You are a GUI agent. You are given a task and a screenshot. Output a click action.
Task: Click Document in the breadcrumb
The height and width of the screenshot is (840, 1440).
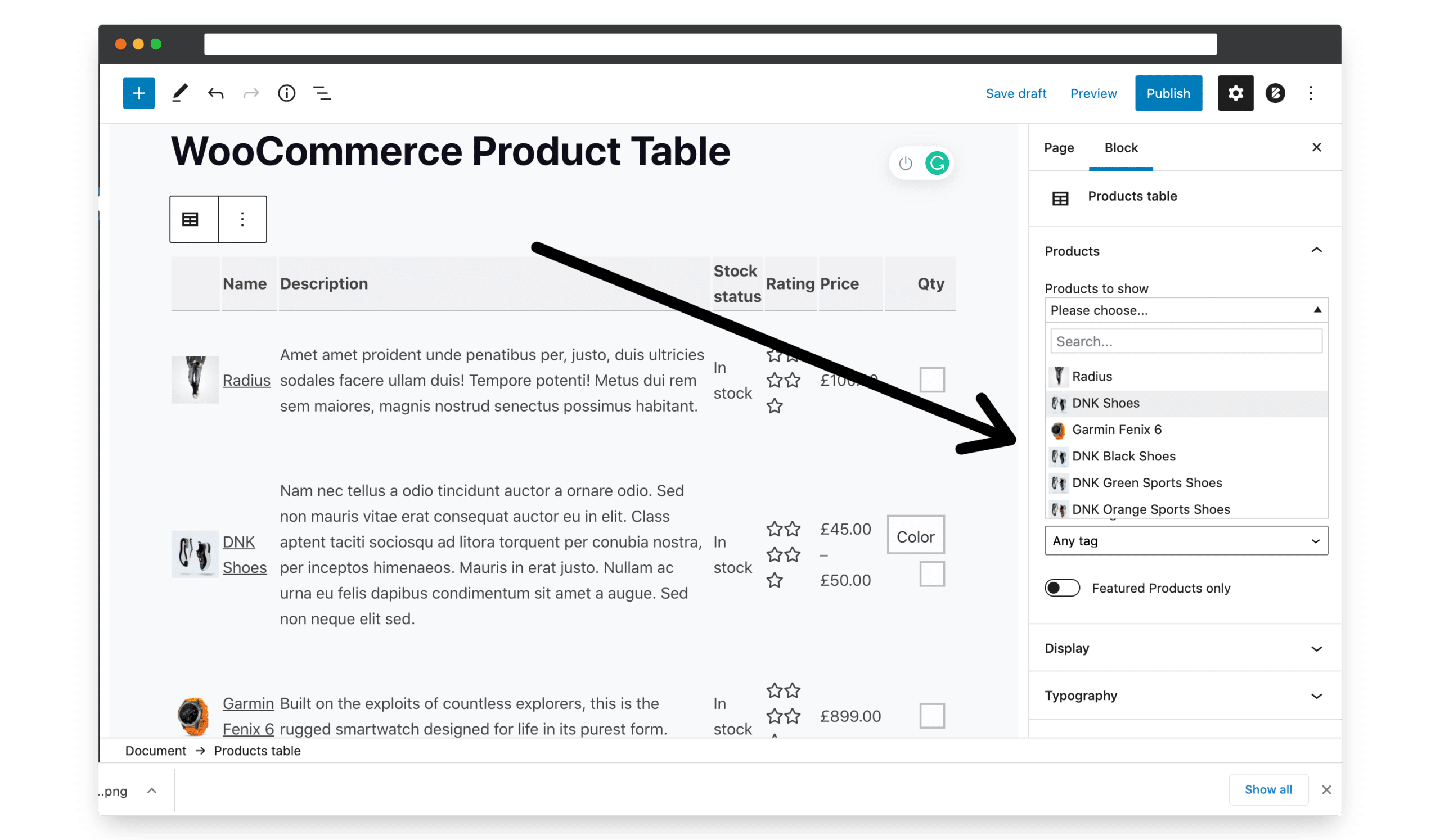point(155,751)
